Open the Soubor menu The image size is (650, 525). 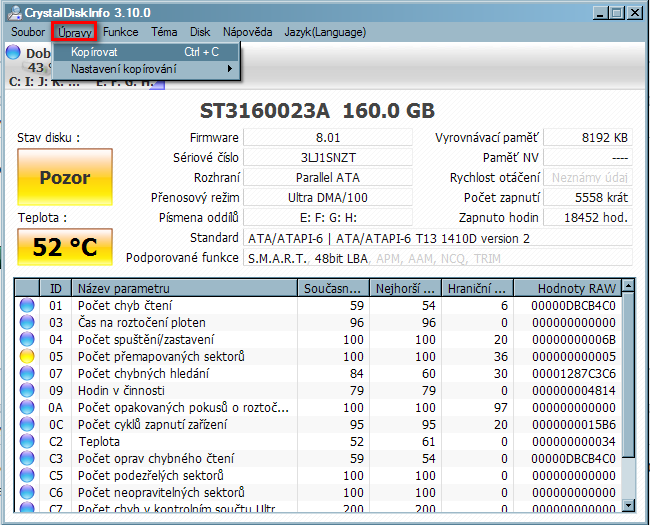[28, 32]
